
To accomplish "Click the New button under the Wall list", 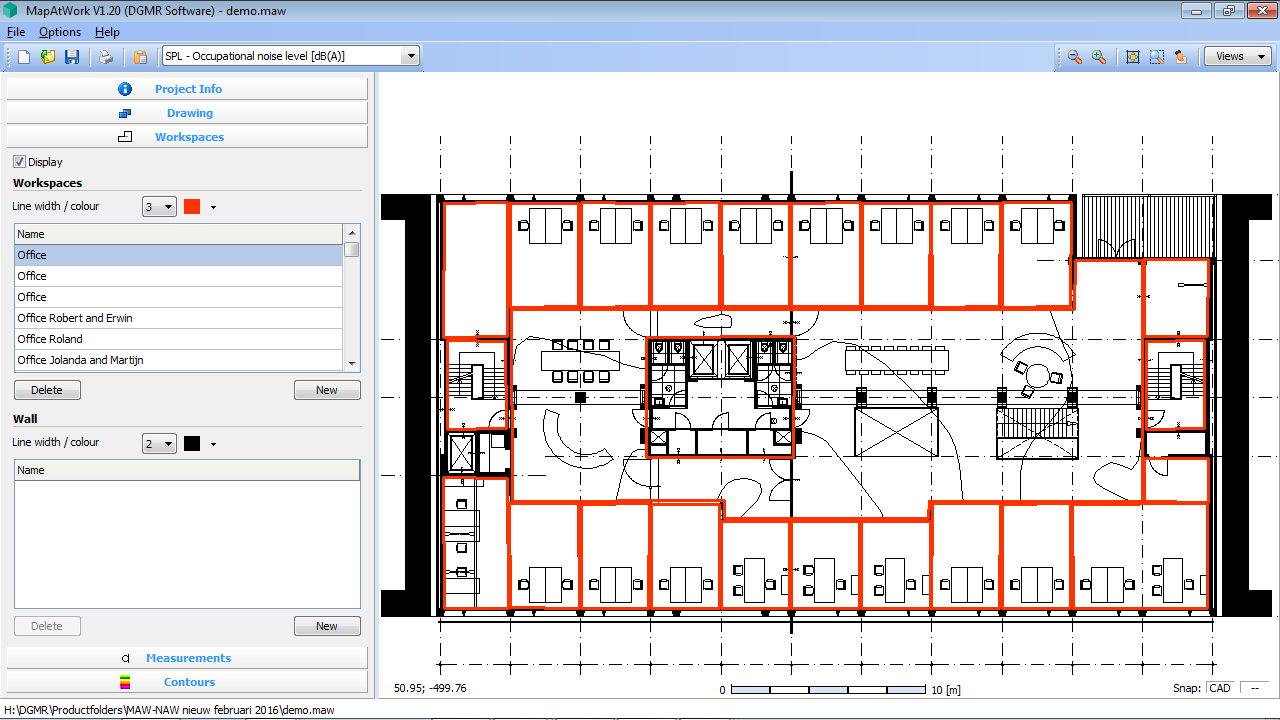I will tap(327, 626).
